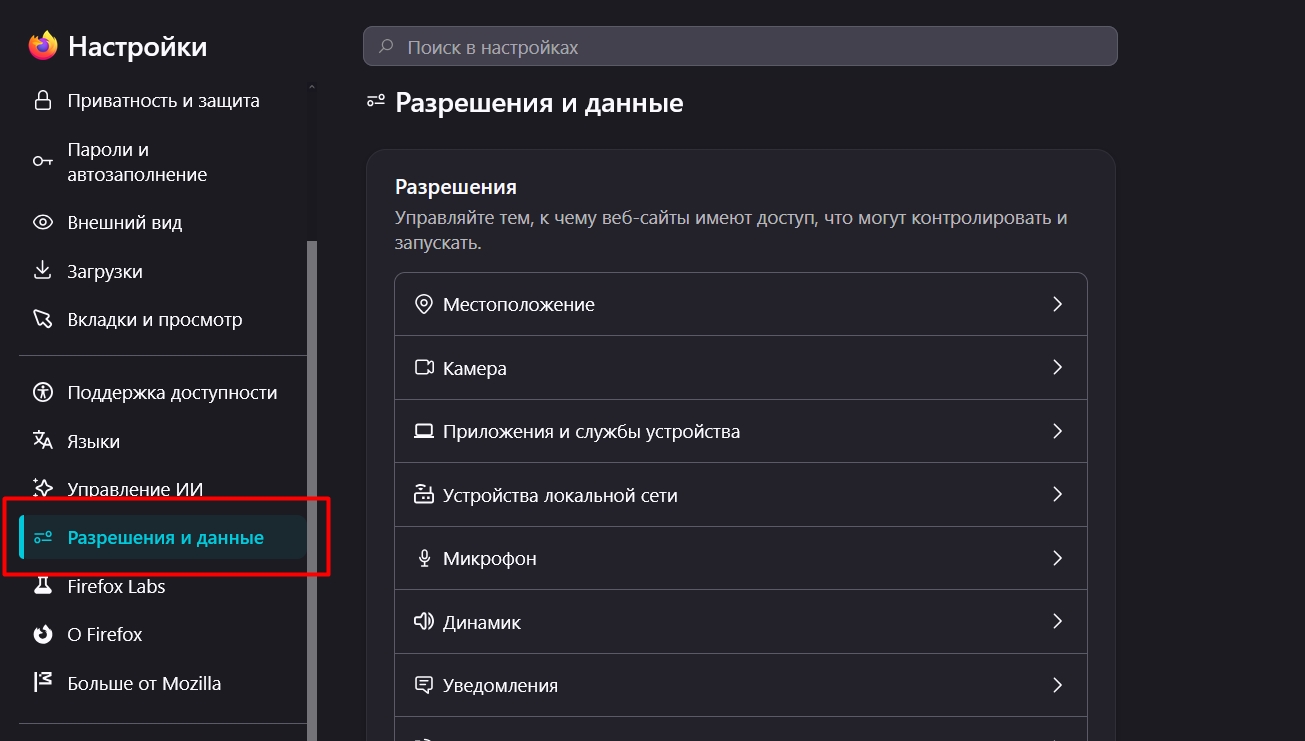The width and height of the screenshot is (1305, 741).
Task: Click the magnifier icon in the search field
Action: (x=385, y=47)
